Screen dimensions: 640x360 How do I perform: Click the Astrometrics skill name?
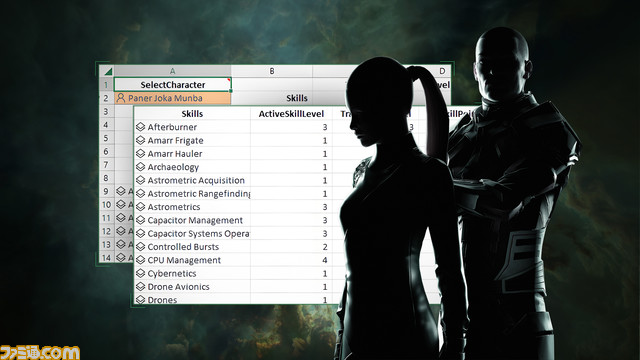coord(173,207)
